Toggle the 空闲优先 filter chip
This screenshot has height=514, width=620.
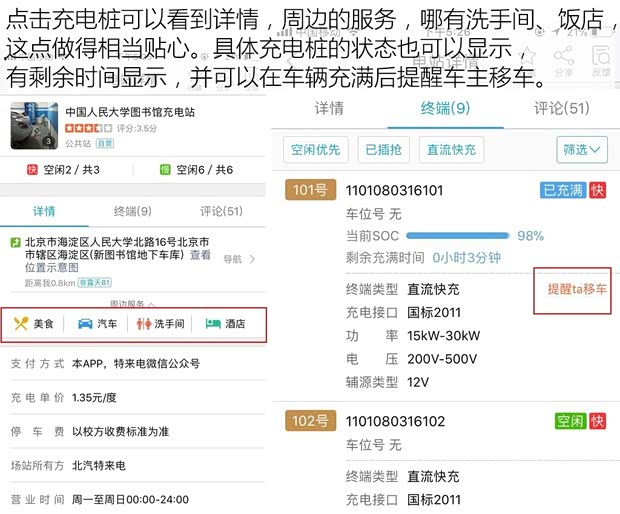315,150
